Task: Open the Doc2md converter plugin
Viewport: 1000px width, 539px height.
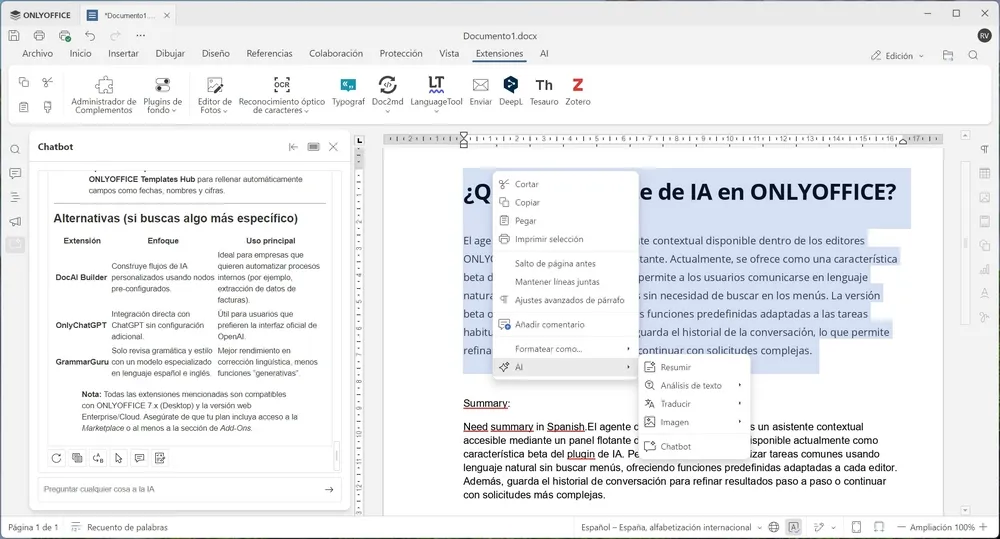Action: tap(388, 93)
